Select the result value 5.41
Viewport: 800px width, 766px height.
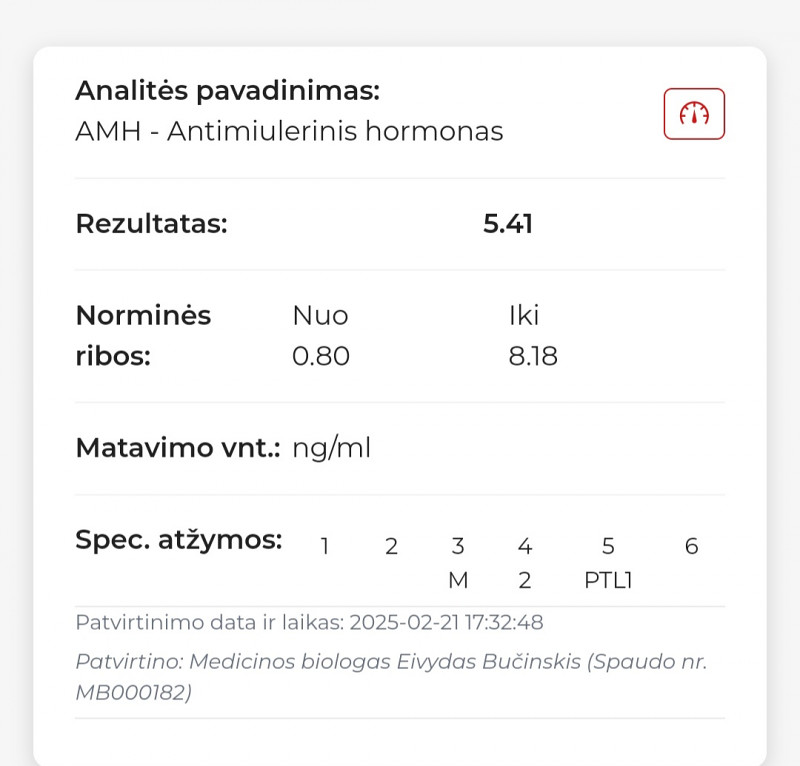point(508,223)
